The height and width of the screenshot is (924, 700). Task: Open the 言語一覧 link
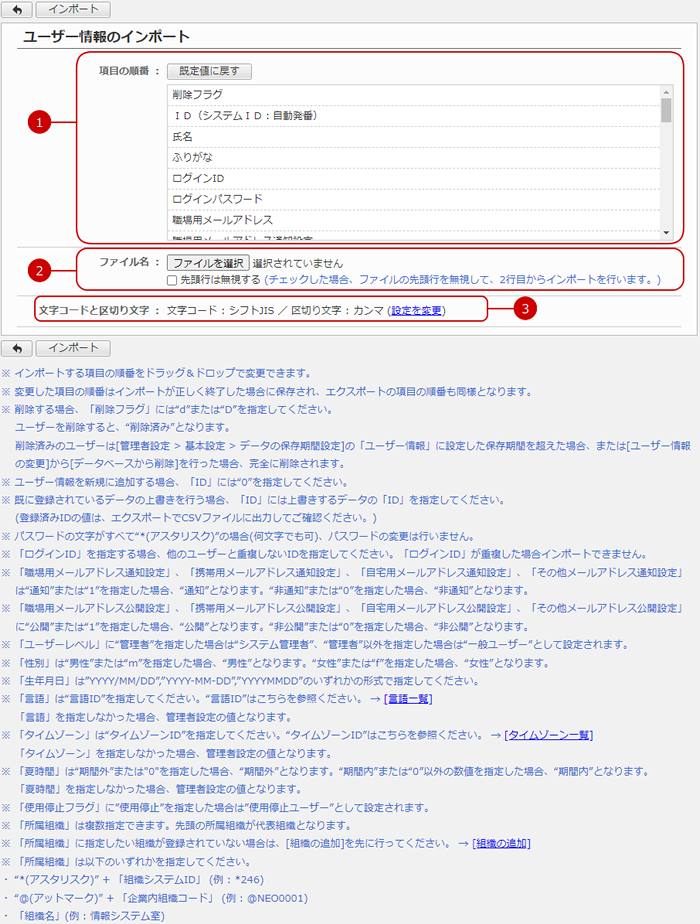click(408, 699)
